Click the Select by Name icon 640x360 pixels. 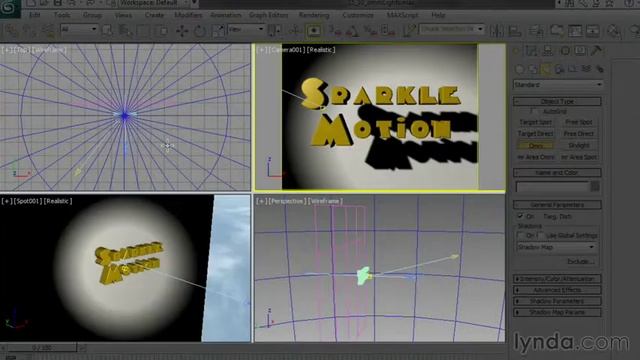125,31
